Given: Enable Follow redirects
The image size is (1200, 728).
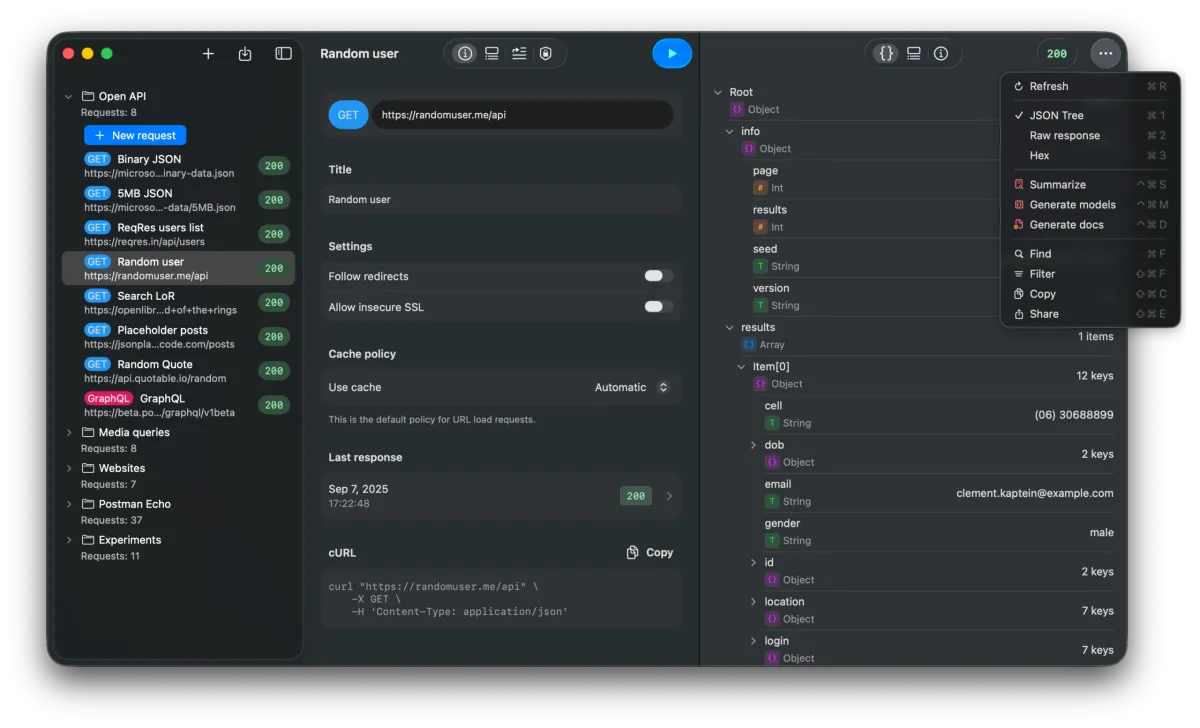Looking at the screenshot, I should 657,275.
